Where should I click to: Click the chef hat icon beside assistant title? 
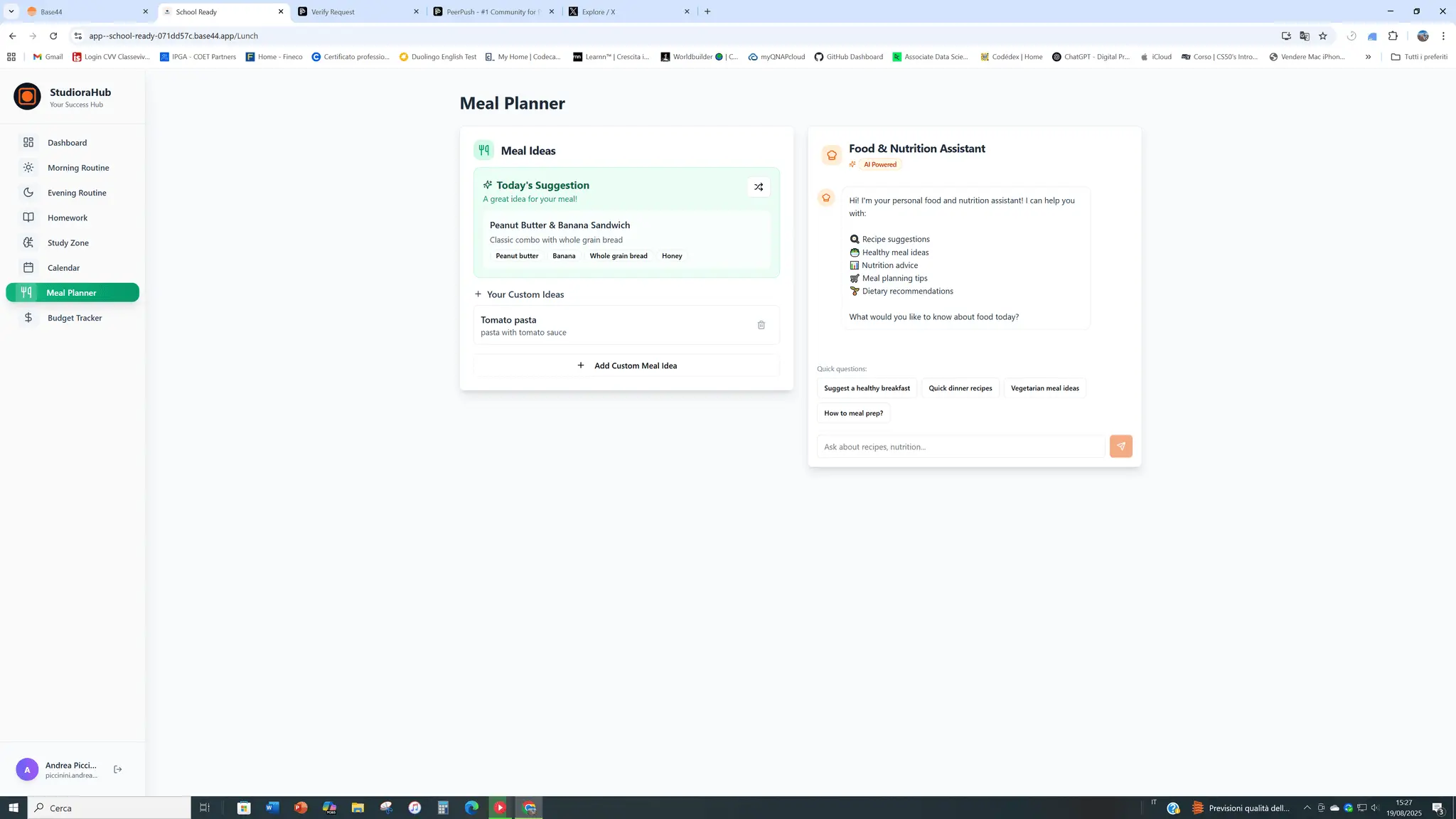pyautogui.click(x=832, y=155)
